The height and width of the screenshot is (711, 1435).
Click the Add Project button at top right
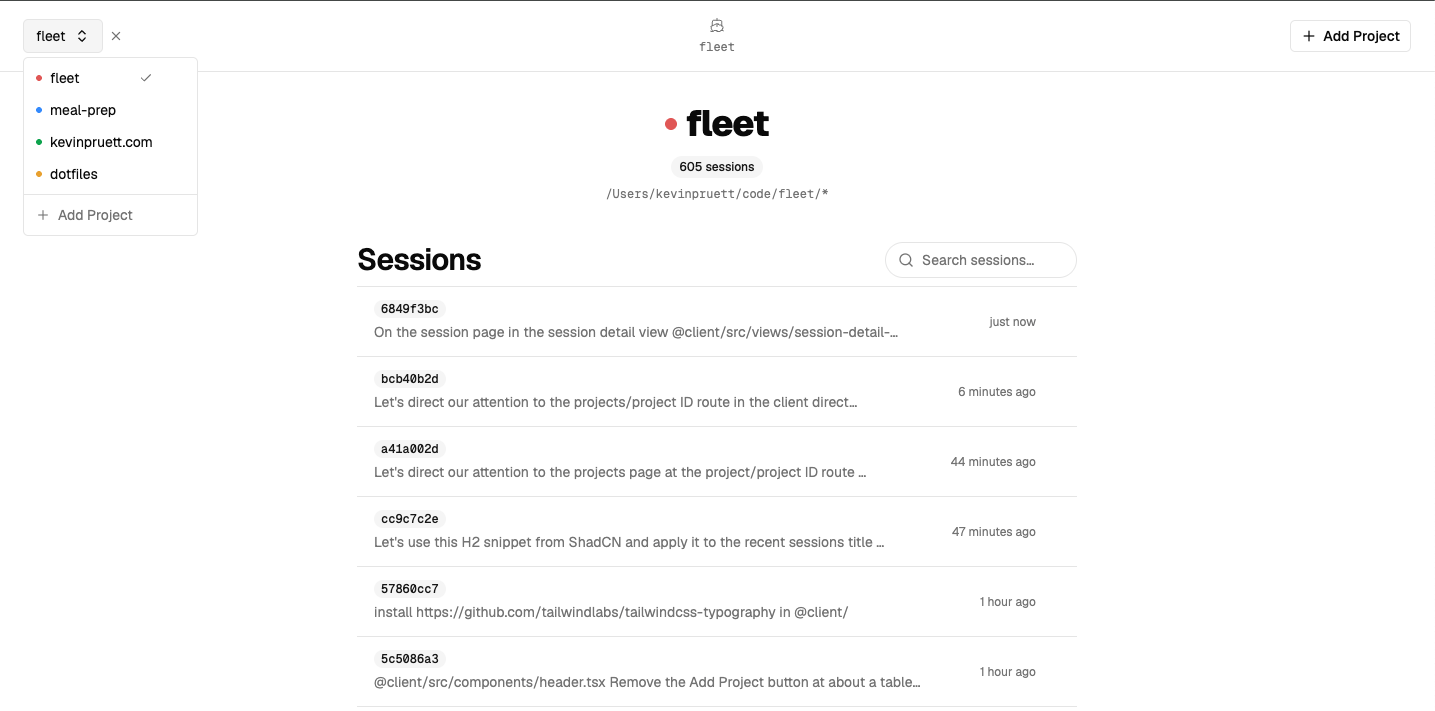1350,35
